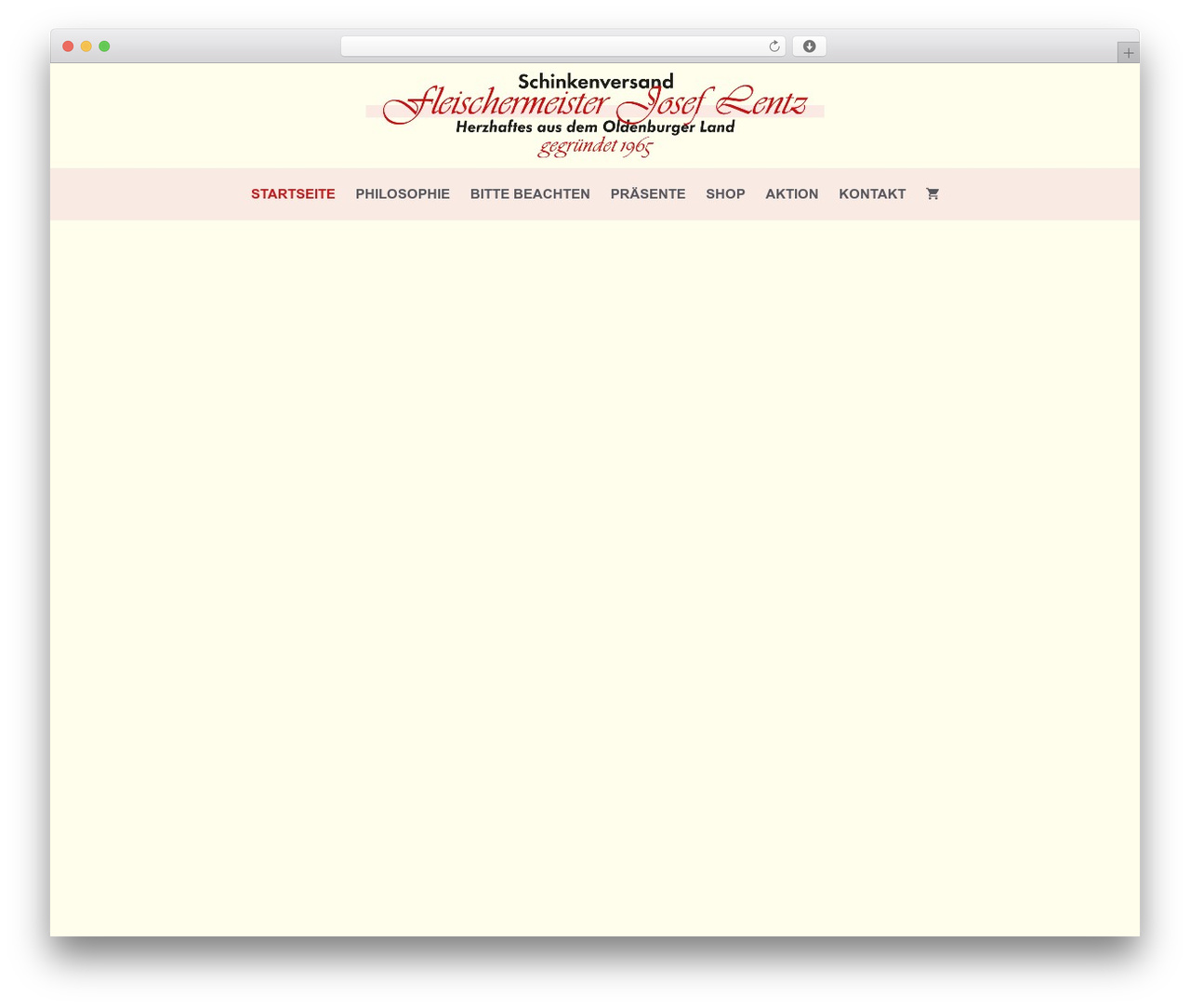Viewport: 1190px width, 1008px height.
Task: Open a new tab with the plus icon
Action: (x=1128, y=53)
